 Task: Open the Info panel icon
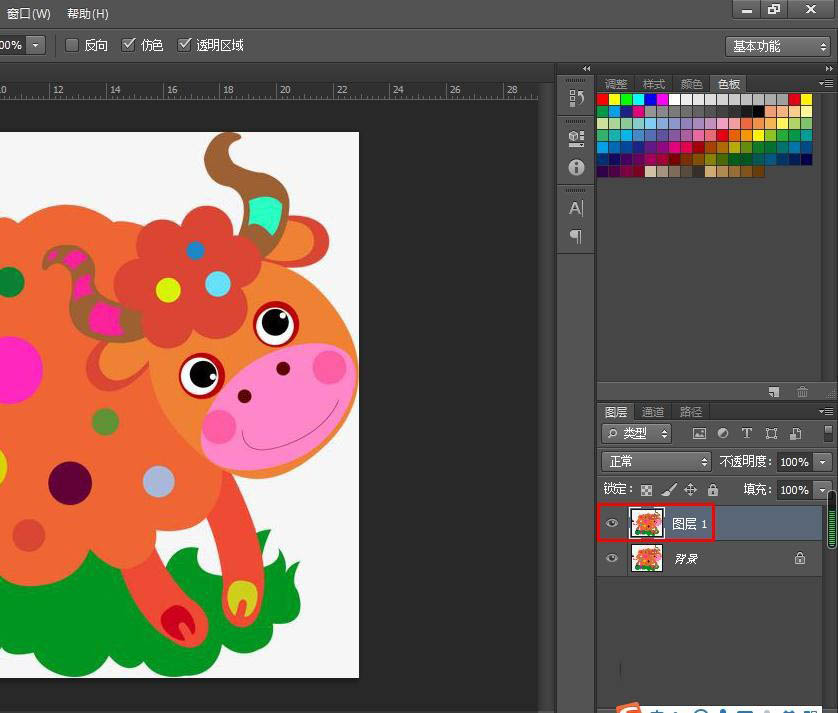[576, 167]
